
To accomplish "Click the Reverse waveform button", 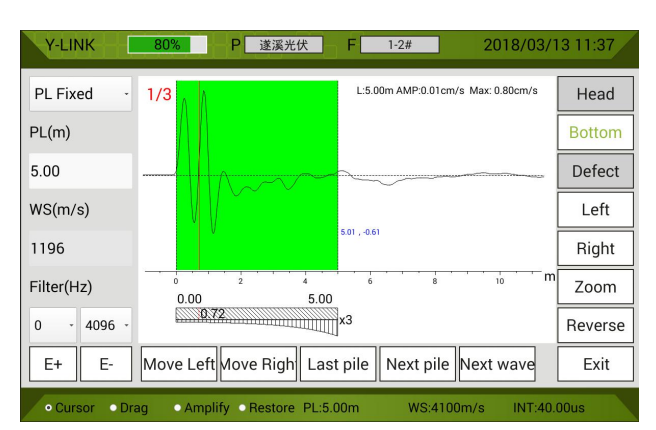I will click(x=595, y=325).
